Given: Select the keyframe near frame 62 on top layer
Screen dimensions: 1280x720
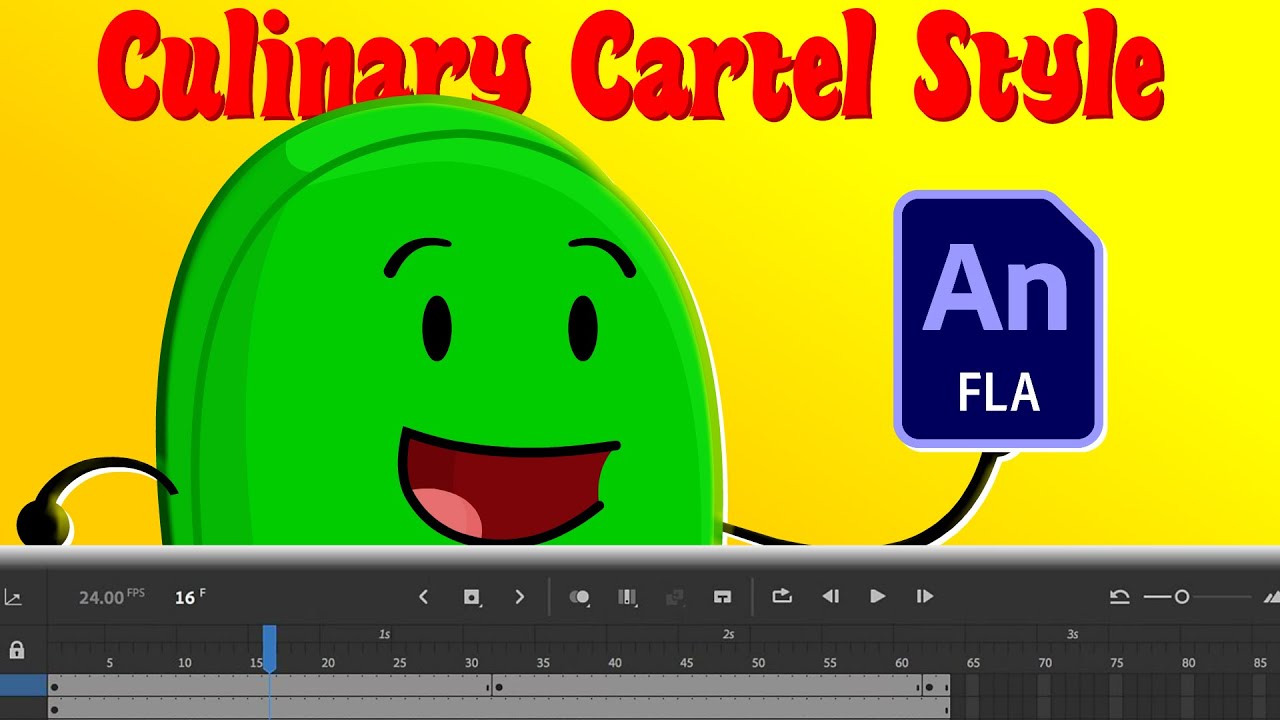Looking at the screenshot, I should click(x=929, y=687).
